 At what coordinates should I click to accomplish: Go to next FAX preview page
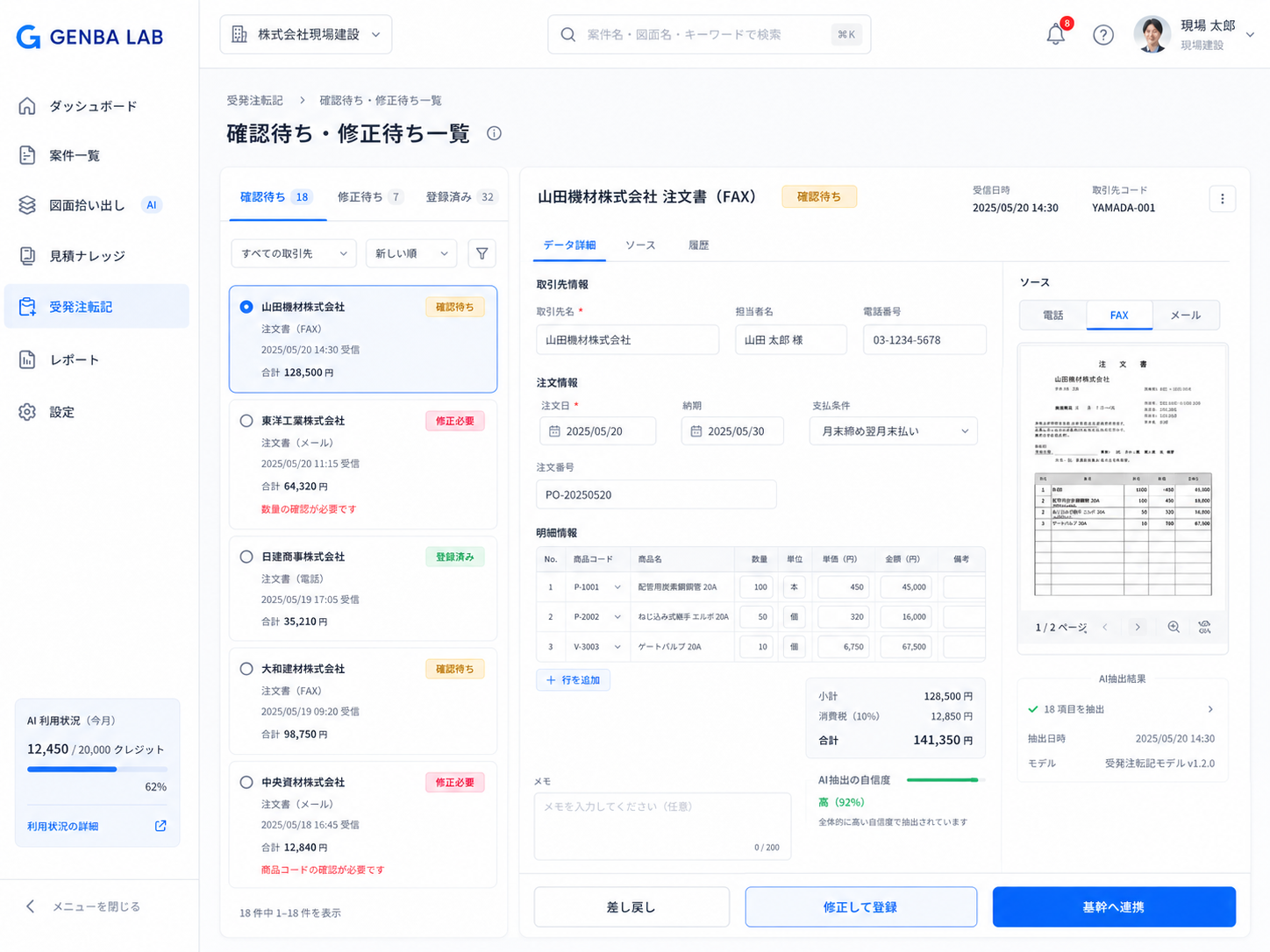tap(1138, 627)
